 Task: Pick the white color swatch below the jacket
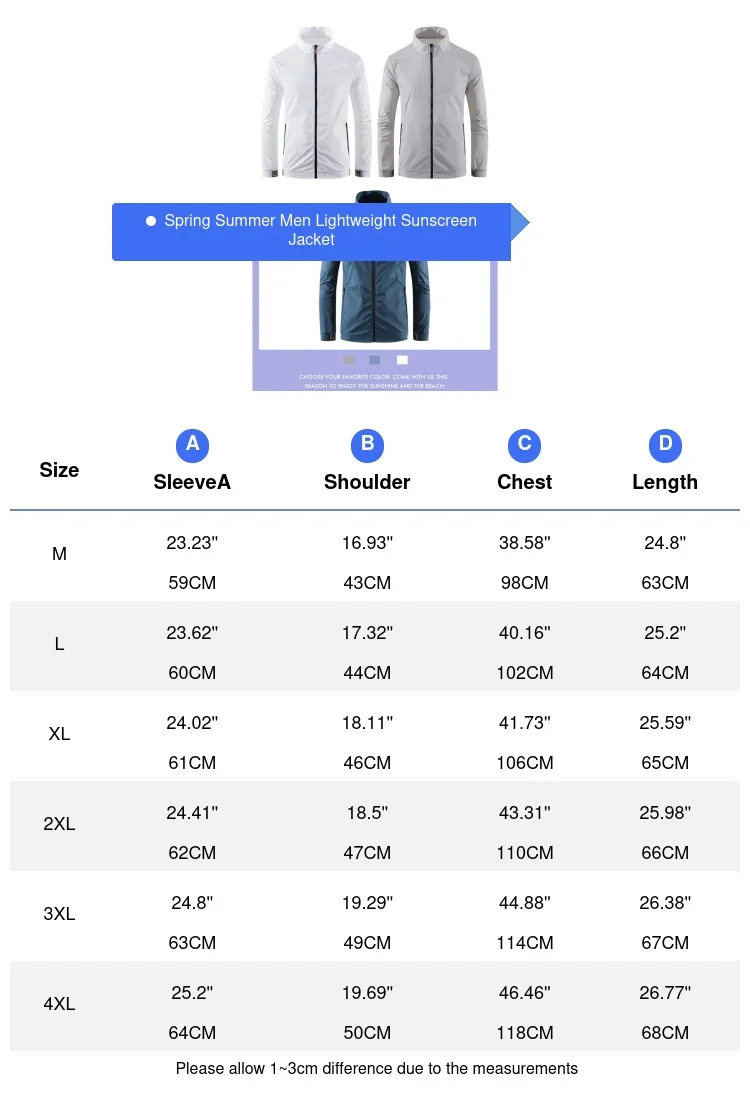point(402,360)
